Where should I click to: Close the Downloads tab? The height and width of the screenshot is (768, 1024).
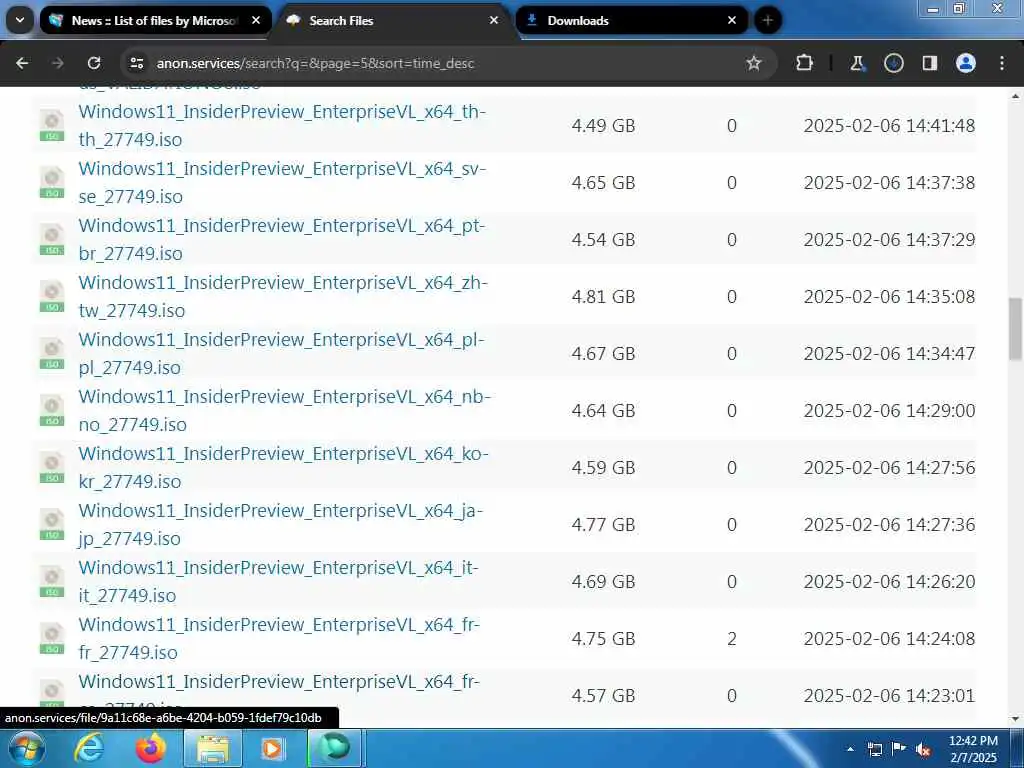(x=731, y=20)
